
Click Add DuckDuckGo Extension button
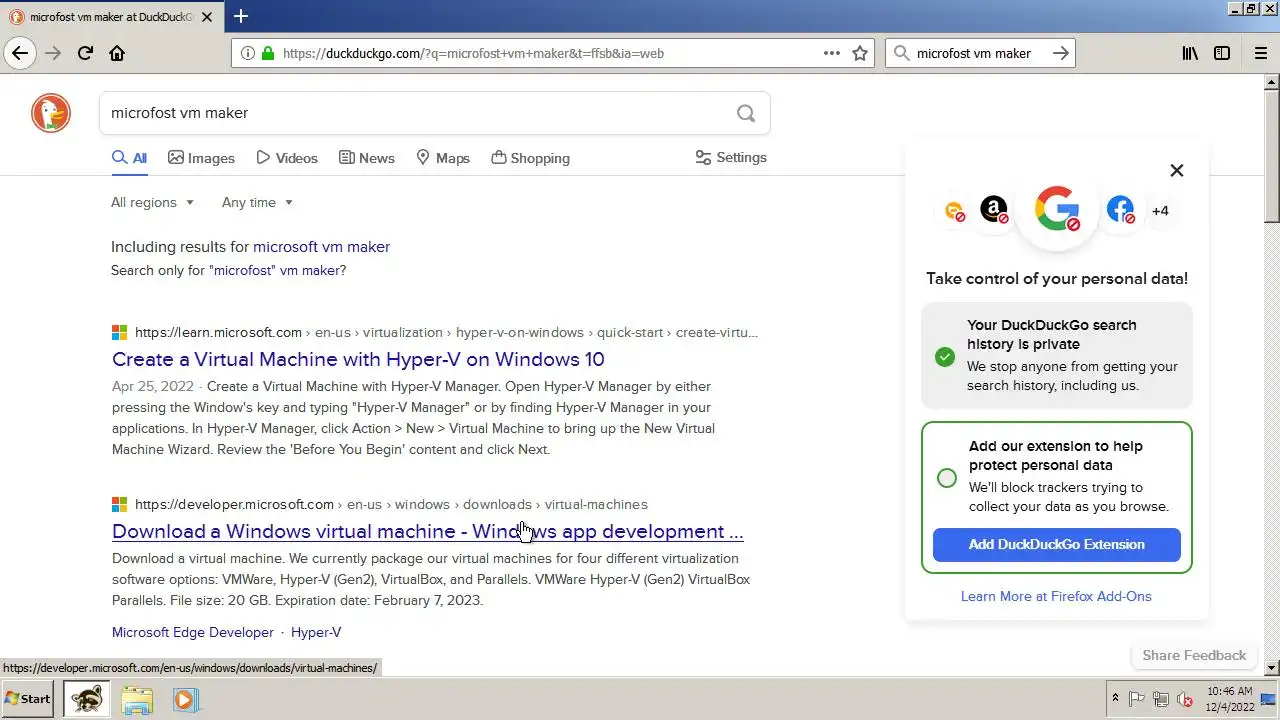point(1057,544)
